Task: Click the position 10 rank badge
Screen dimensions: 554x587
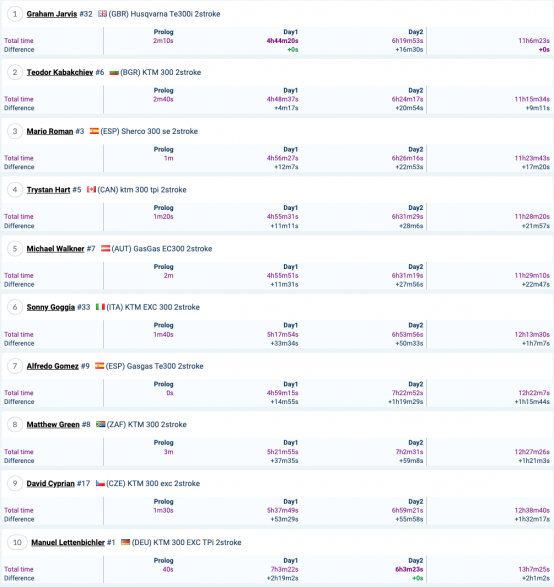Action: click(17, 542)
